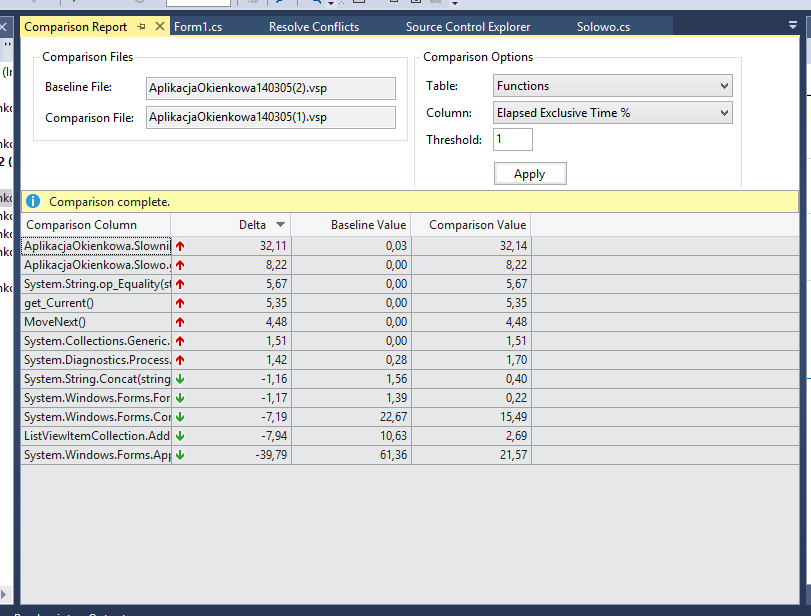Click the Delta column sort arrow
The width and height of the screenshot is (811, 616).
[x=280, y=225]
